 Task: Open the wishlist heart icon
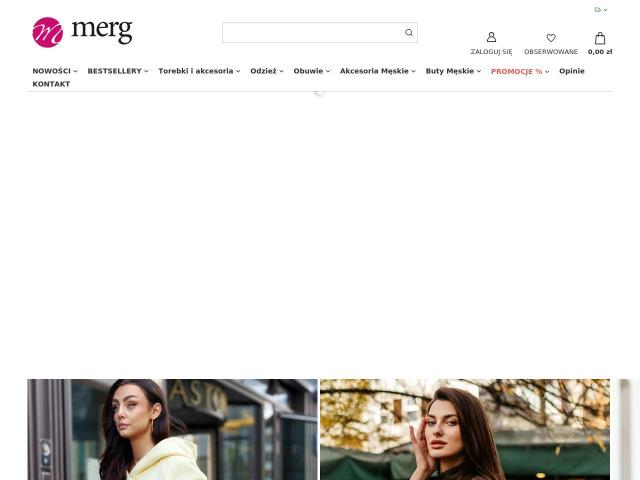coord(551,38)
